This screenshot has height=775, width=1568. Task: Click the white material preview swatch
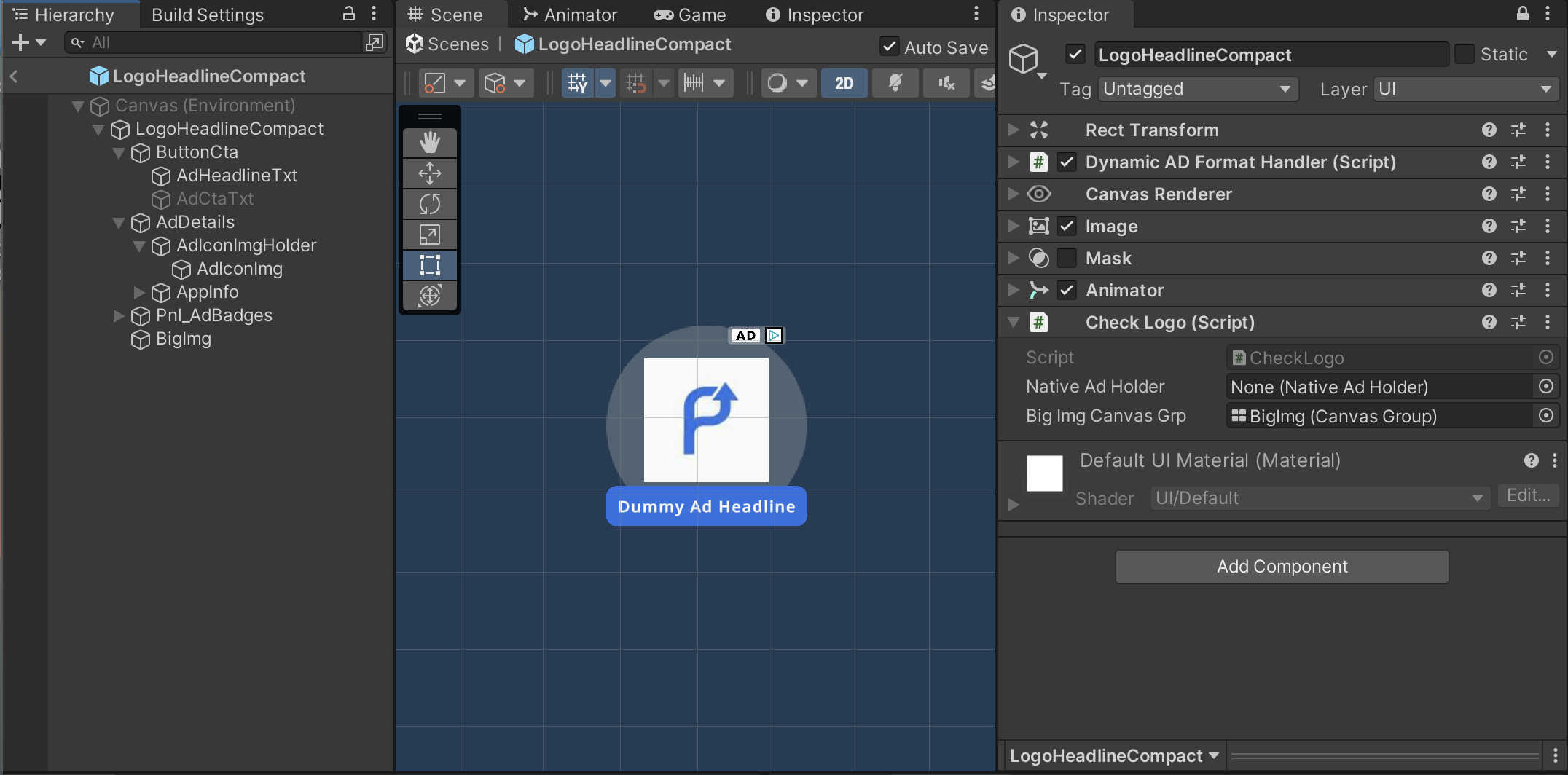[1044, 473]
